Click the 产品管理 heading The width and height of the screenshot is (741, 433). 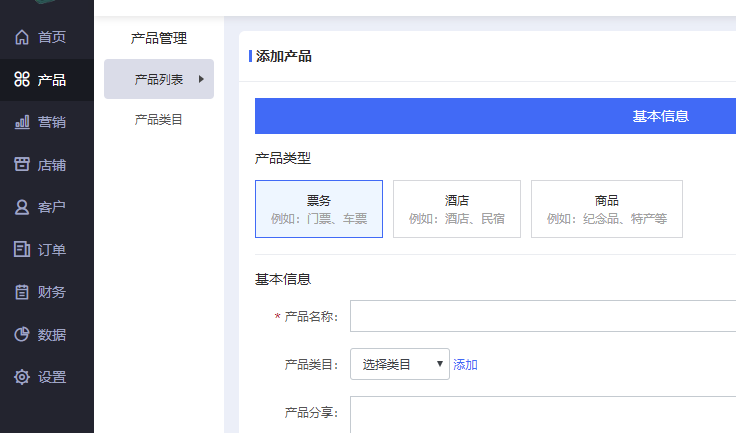click(159, 38)
